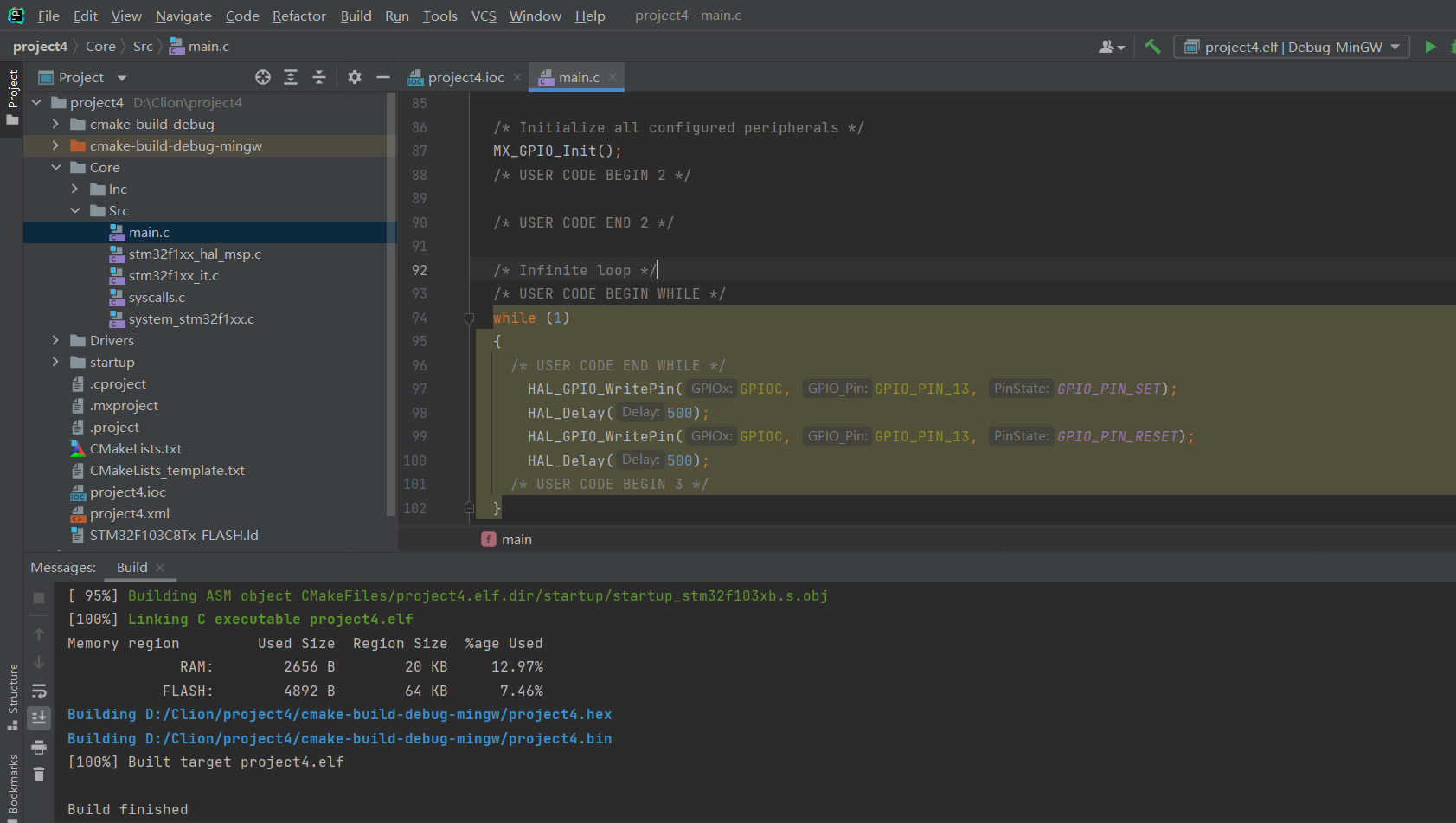Go to previous build message arrow
Screen dimensions: 1456x823
pos(39,634)
